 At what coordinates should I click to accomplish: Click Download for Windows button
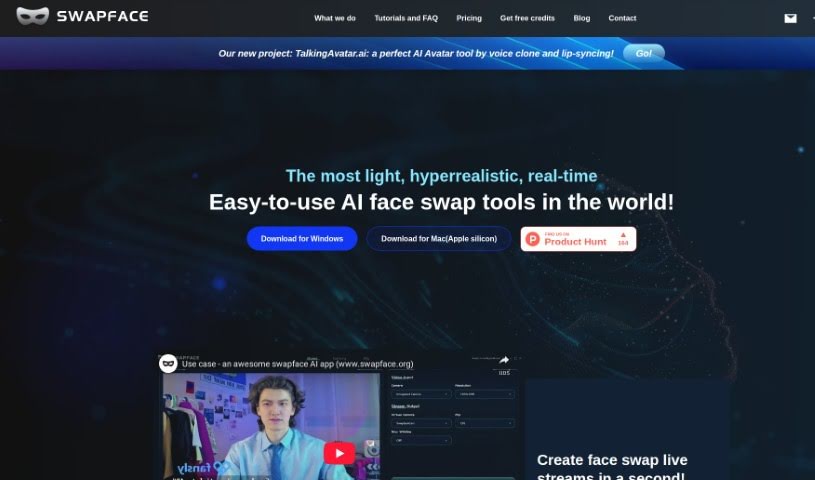302,239
